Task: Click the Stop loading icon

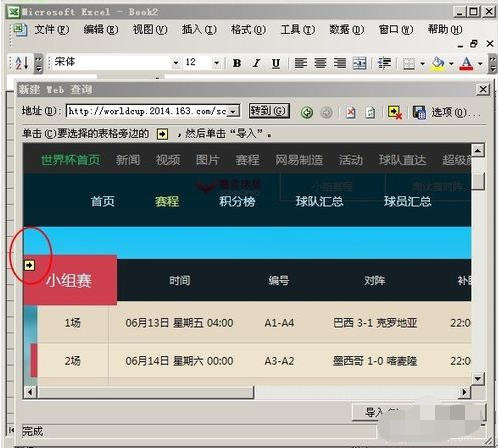Action: coord(350,112)
